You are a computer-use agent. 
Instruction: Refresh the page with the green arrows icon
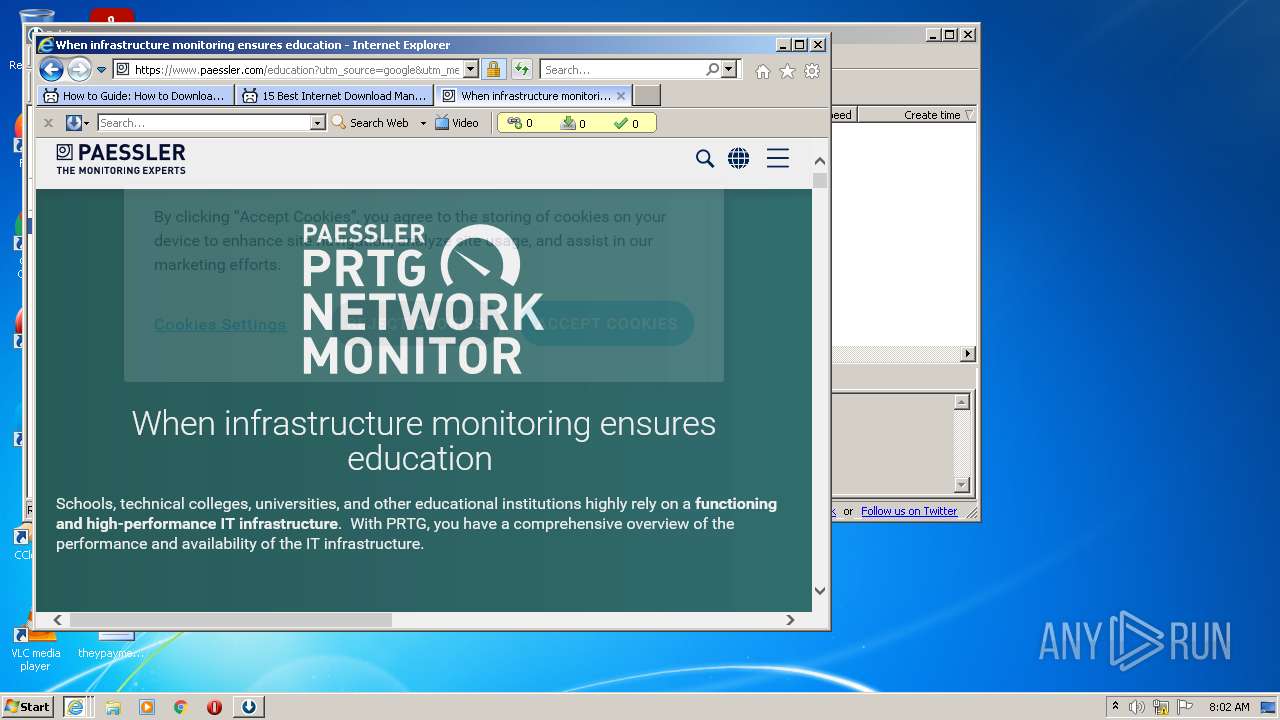[521, 70]
